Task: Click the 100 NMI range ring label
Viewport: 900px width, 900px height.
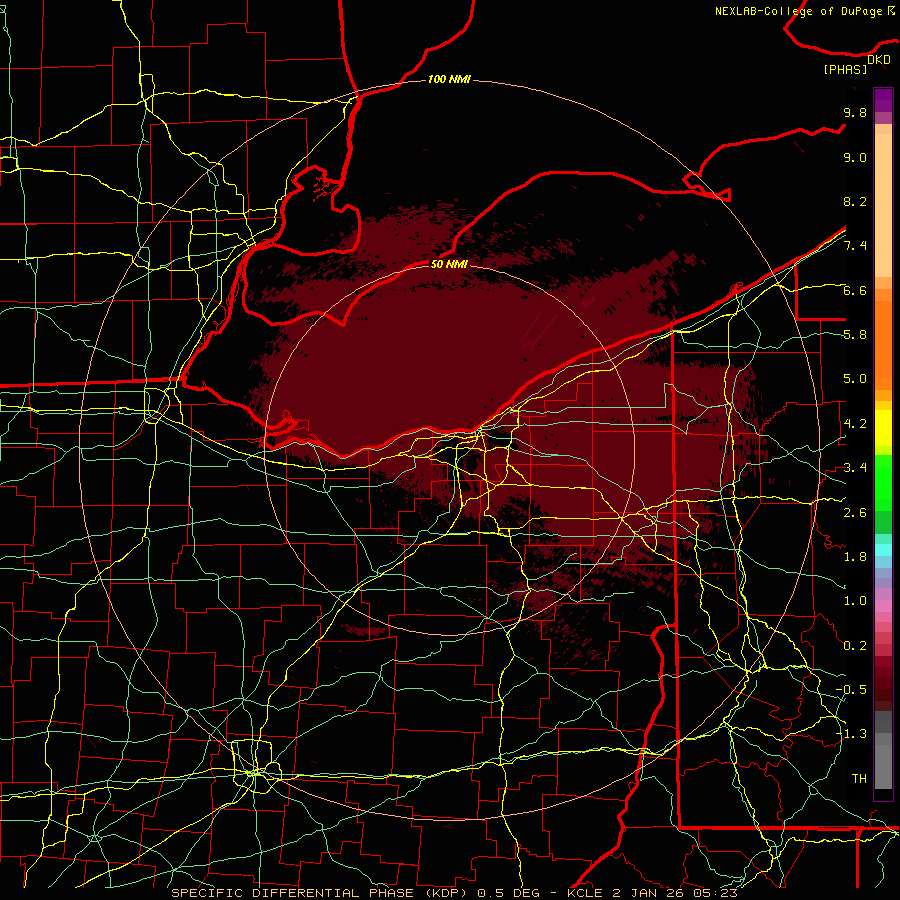Action: point(449,79)
